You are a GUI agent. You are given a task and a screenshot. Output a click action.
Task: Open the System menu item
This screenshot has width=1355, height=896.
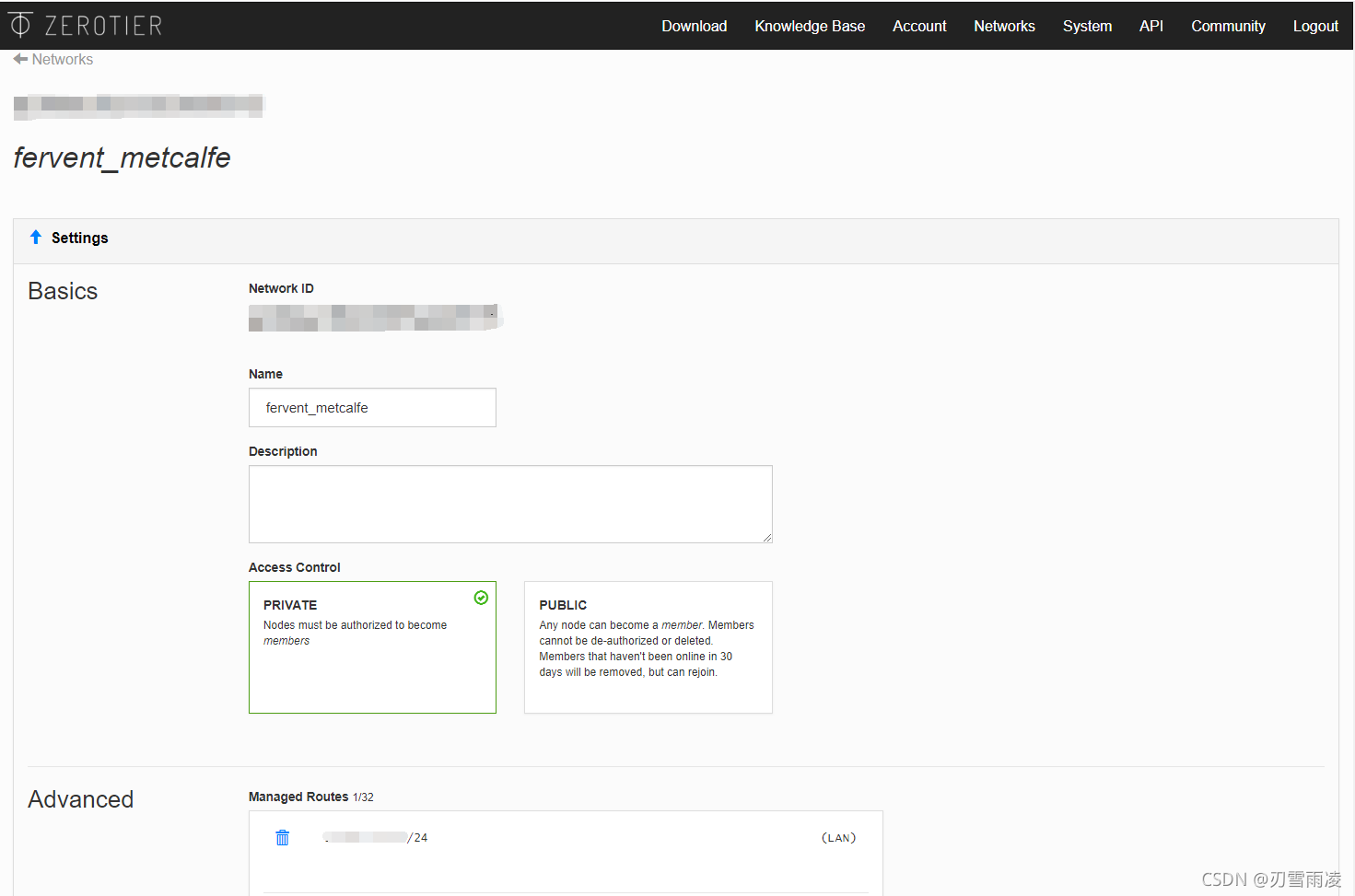[1087, 26]
